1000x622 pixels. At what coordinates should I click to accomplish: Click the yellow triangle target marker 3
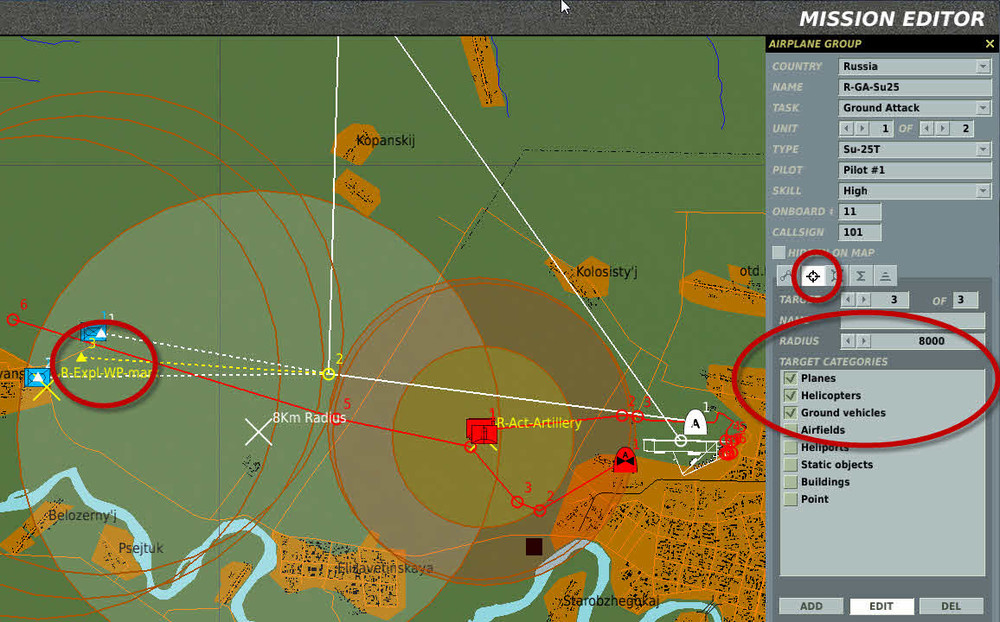tap(81, 357)
